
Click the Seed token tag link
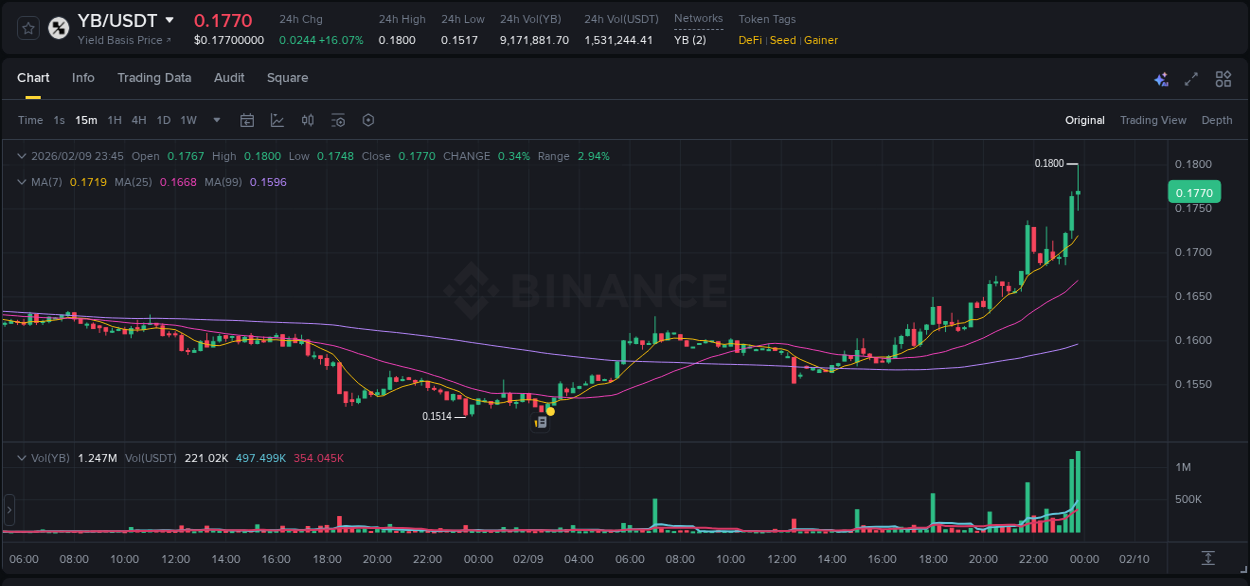783,40
